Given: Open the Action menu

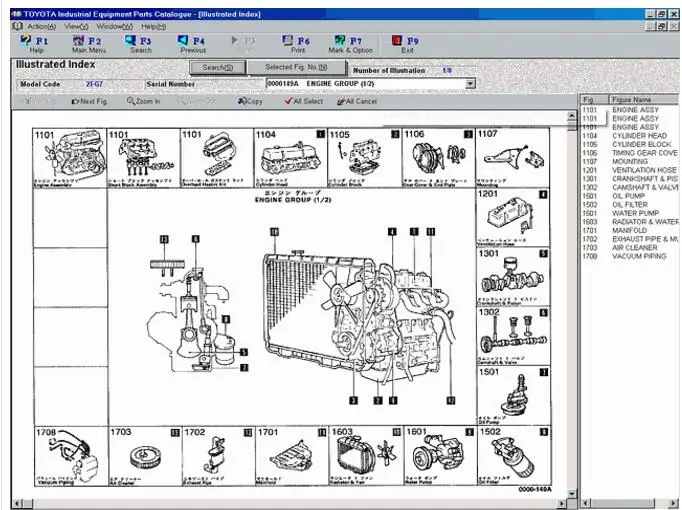Looking at the screenshot, I should tap(42, 27).
